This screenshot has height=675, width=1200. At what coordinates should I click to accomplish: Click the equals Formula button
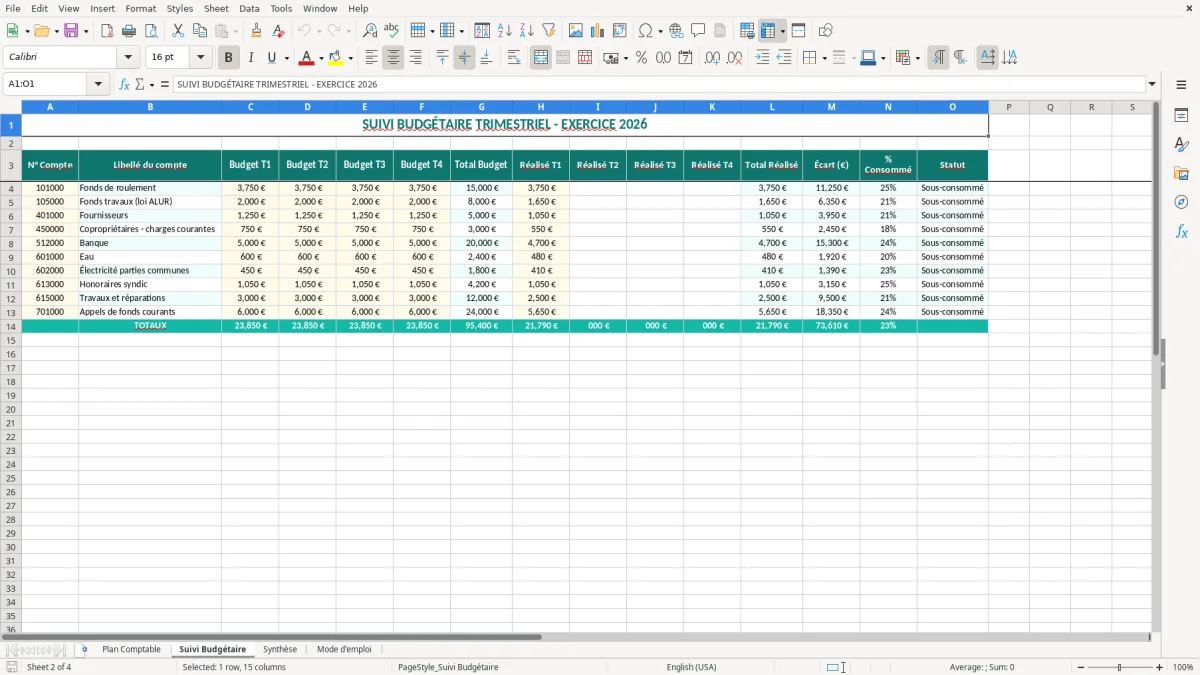165,85
